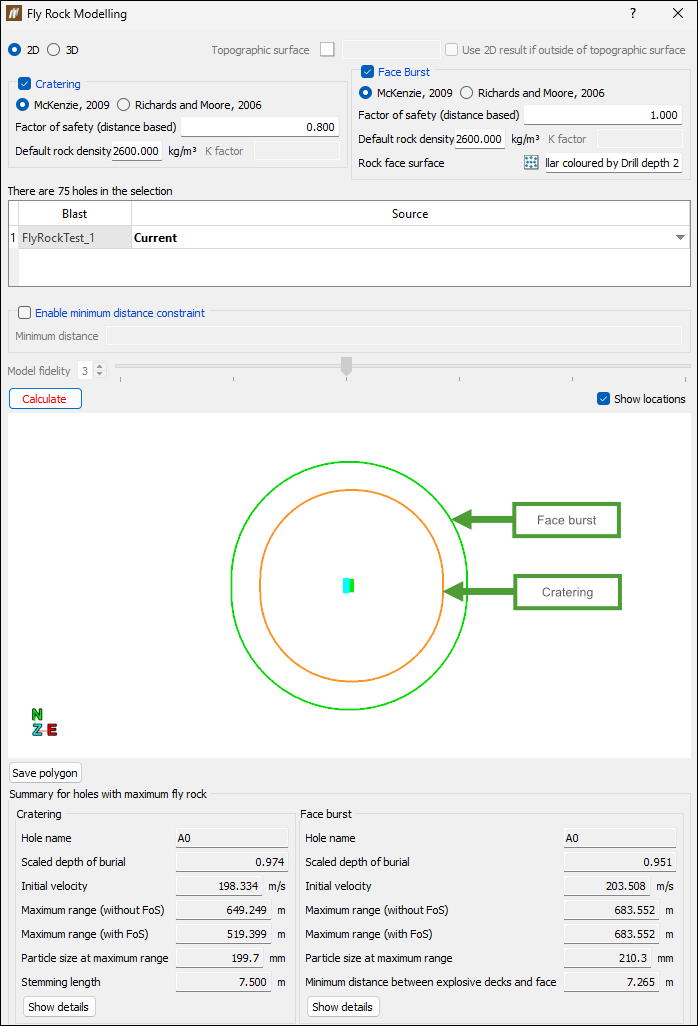
Task: Open the Source dropdown for FlyRockTest_1
Action: [680, 238]
